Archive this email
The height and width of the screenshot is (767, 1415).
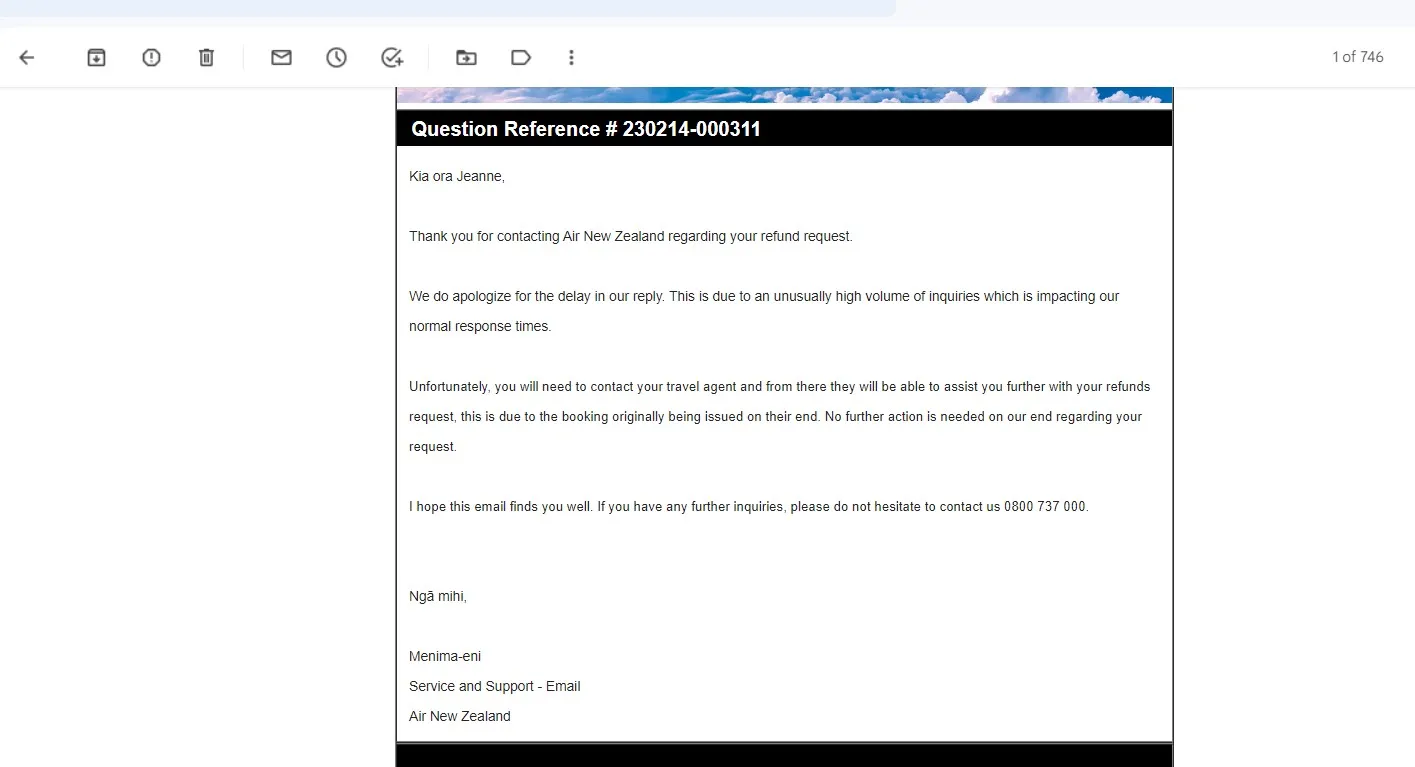[x=96, y=58]
